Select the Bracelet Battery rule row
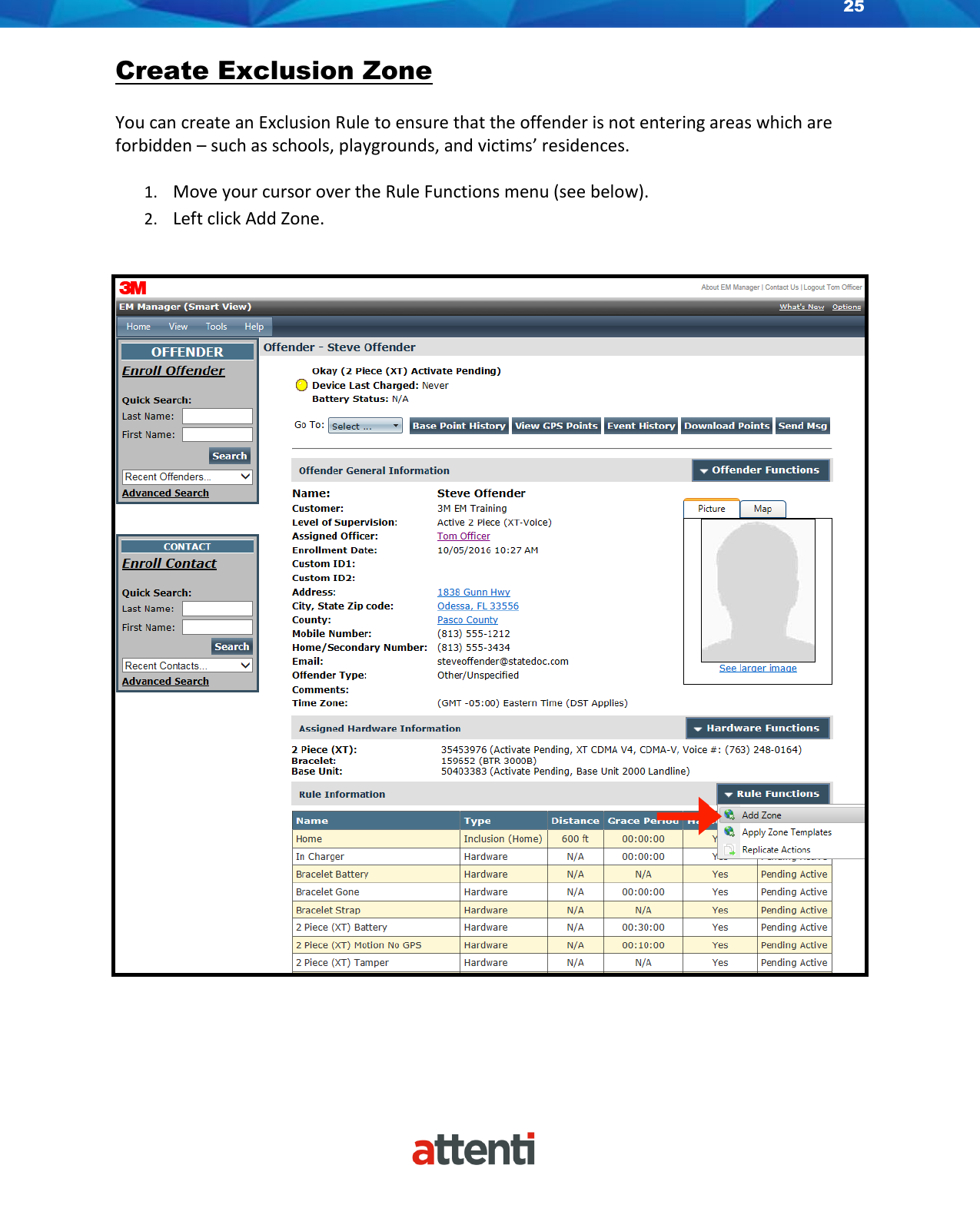 click(x=562, y=875)
